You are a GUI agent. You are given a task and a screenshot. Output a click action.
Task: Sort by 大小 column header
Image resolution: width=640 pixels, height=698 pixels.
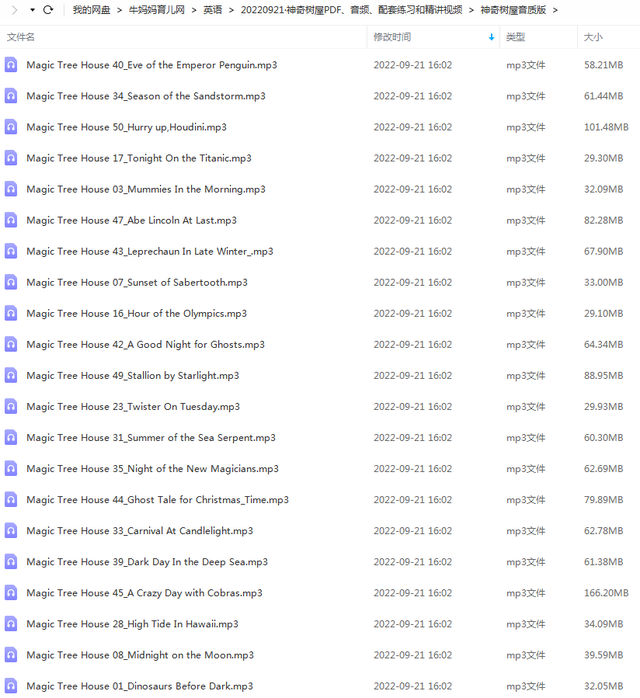click(593, 37)
